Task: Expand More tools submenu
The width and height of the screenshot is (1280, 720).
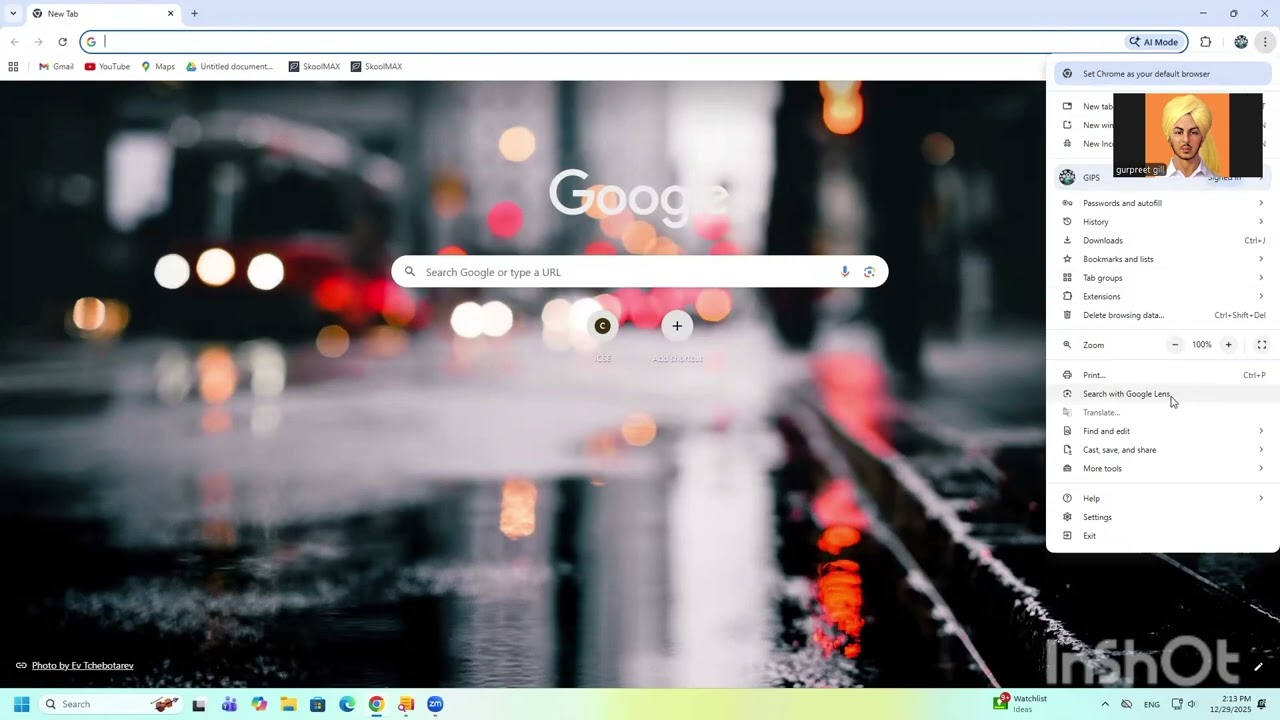Action: (1163, 468)
